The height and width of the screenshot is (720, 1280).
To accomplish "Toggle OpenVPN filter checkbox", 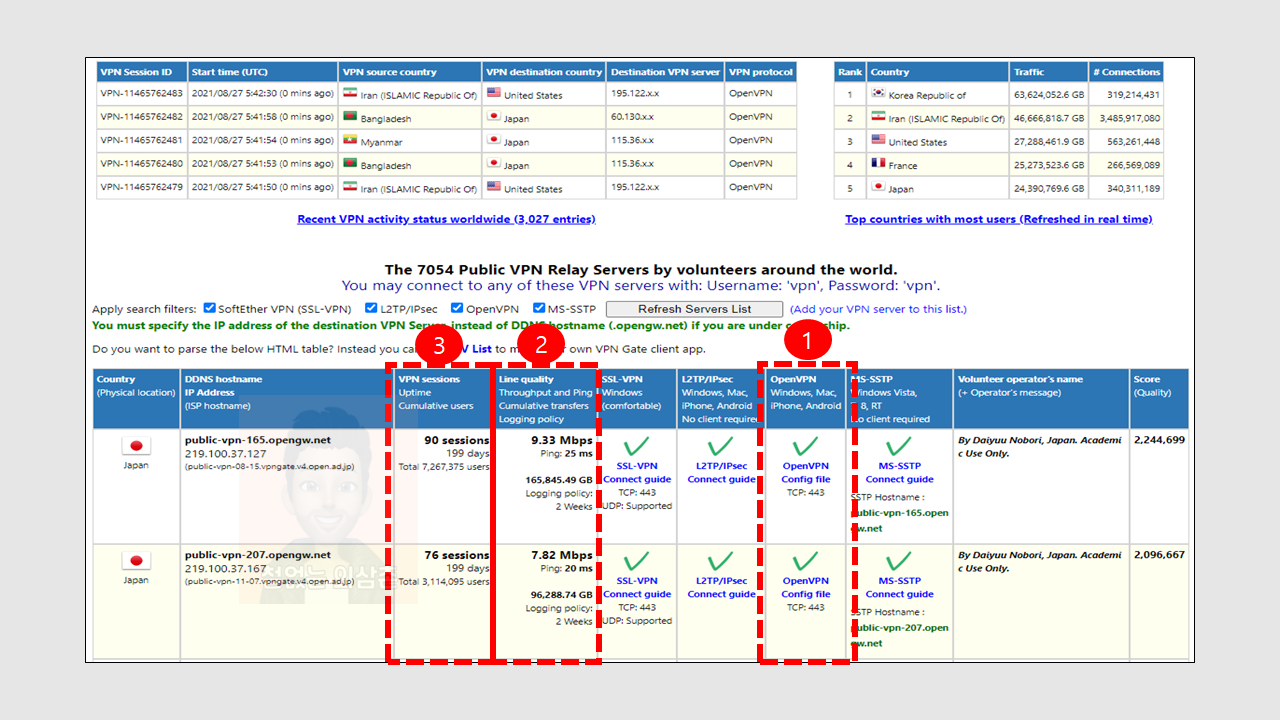I will (457, 308).
